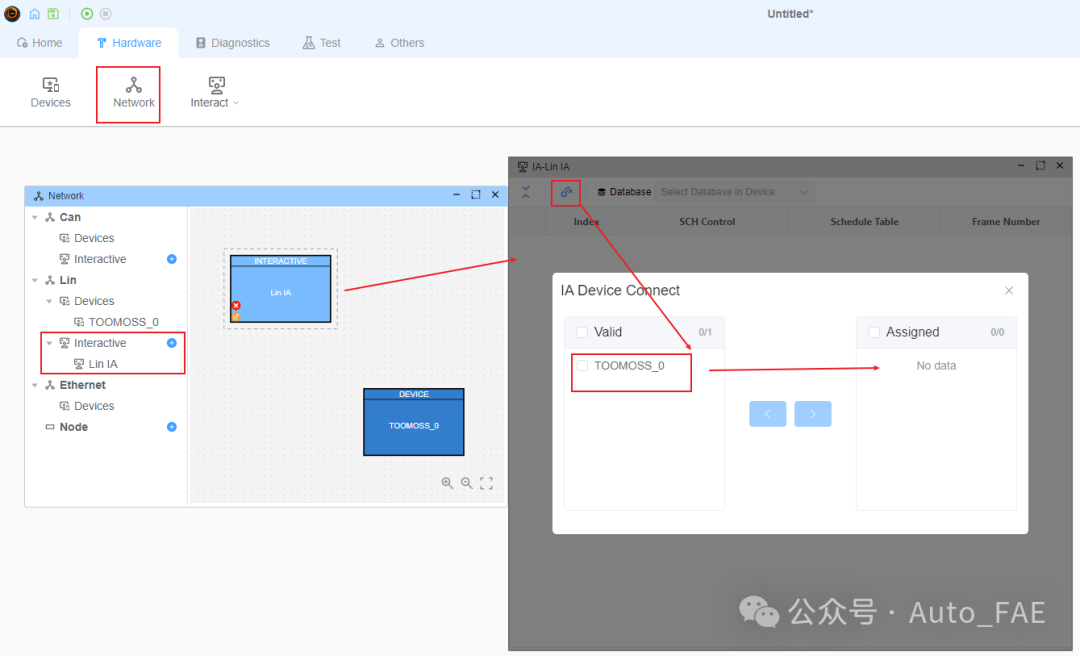Zoom in the network canvas
1080x656 pixels.
[447, 483]
